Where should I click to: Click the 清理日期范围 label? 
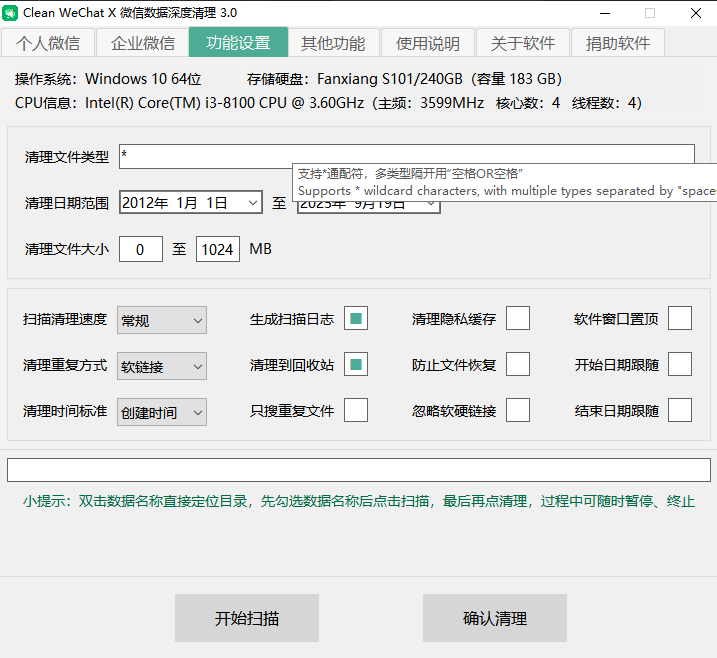[x=67, y=203]
